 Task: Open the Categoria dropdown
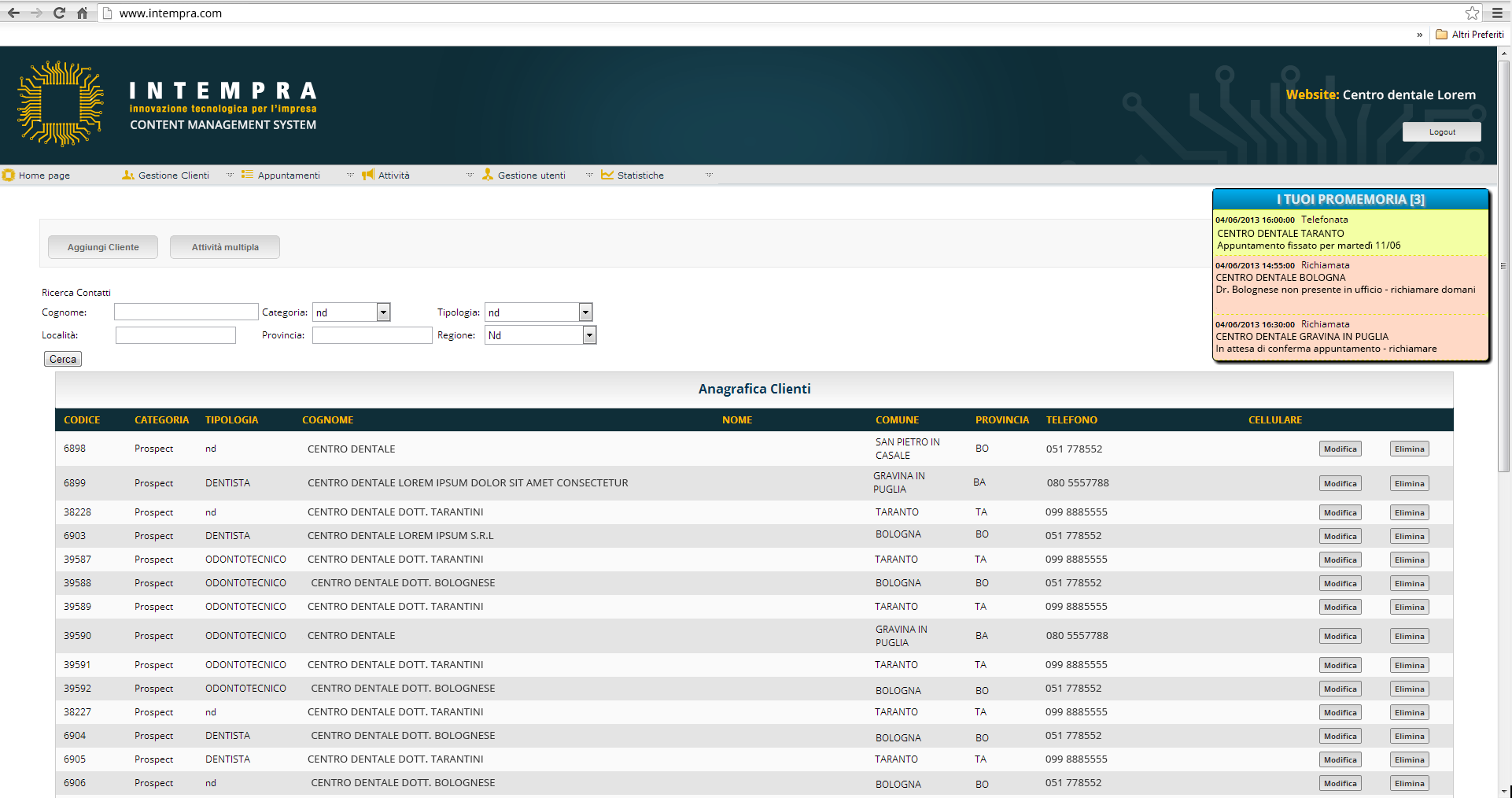[x=352, y=312]
